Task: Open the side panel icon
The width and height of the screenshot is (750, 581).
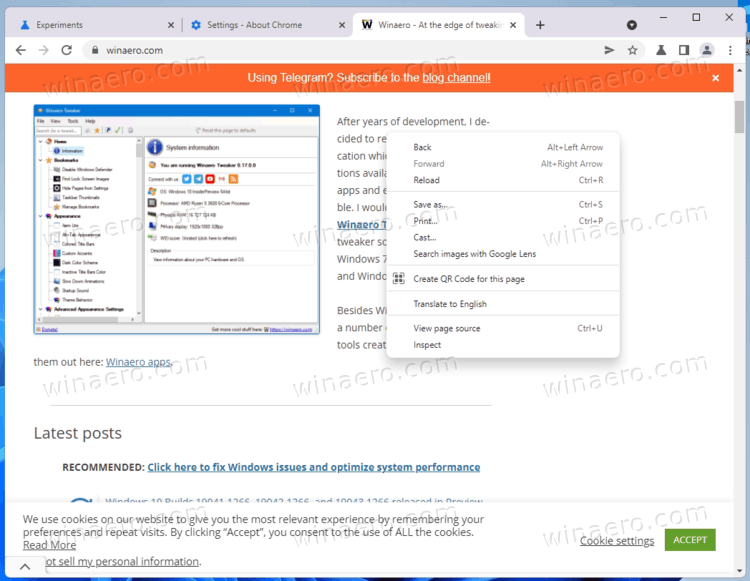Action: coord(684,50)
